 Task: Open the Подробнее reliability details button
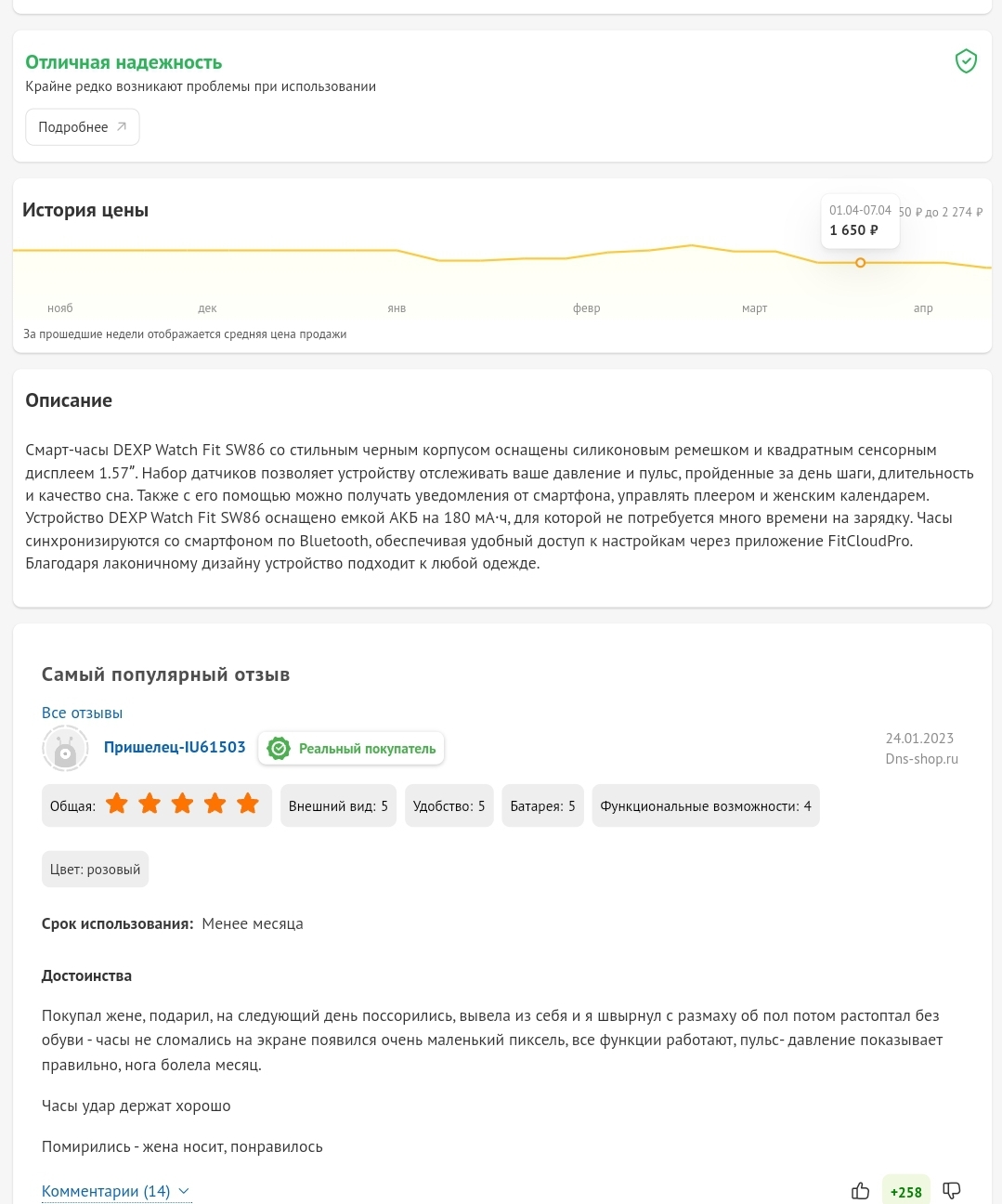pos(83,127)
